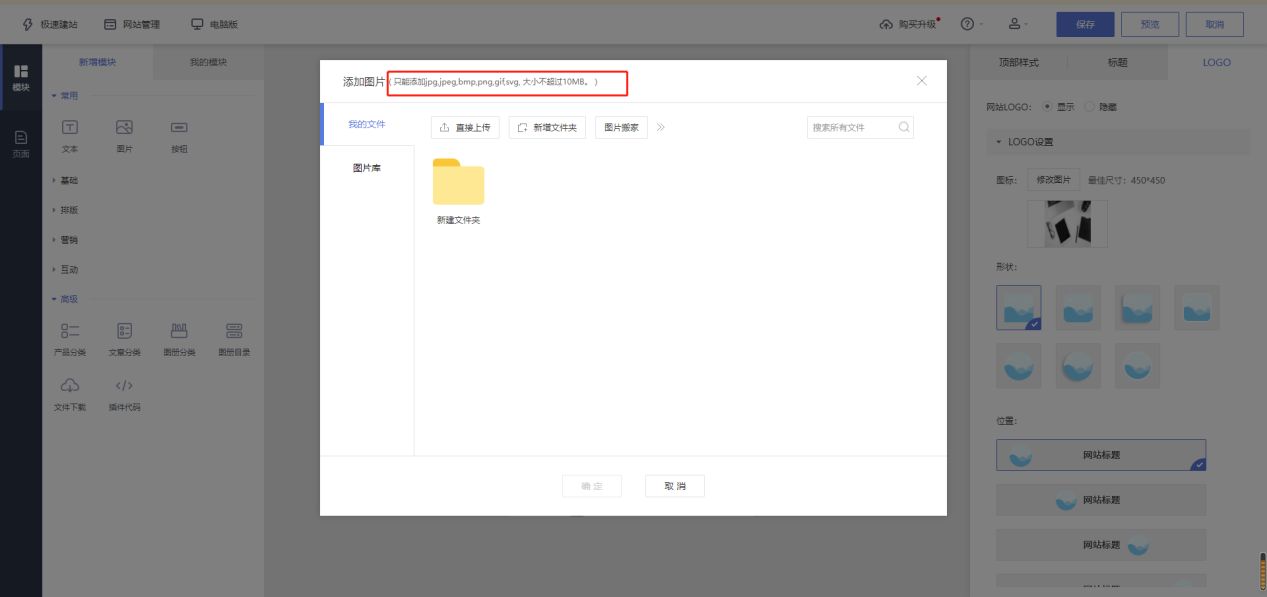Switch to the 标题 tab in the right panel

click(x=1117, y=62)
